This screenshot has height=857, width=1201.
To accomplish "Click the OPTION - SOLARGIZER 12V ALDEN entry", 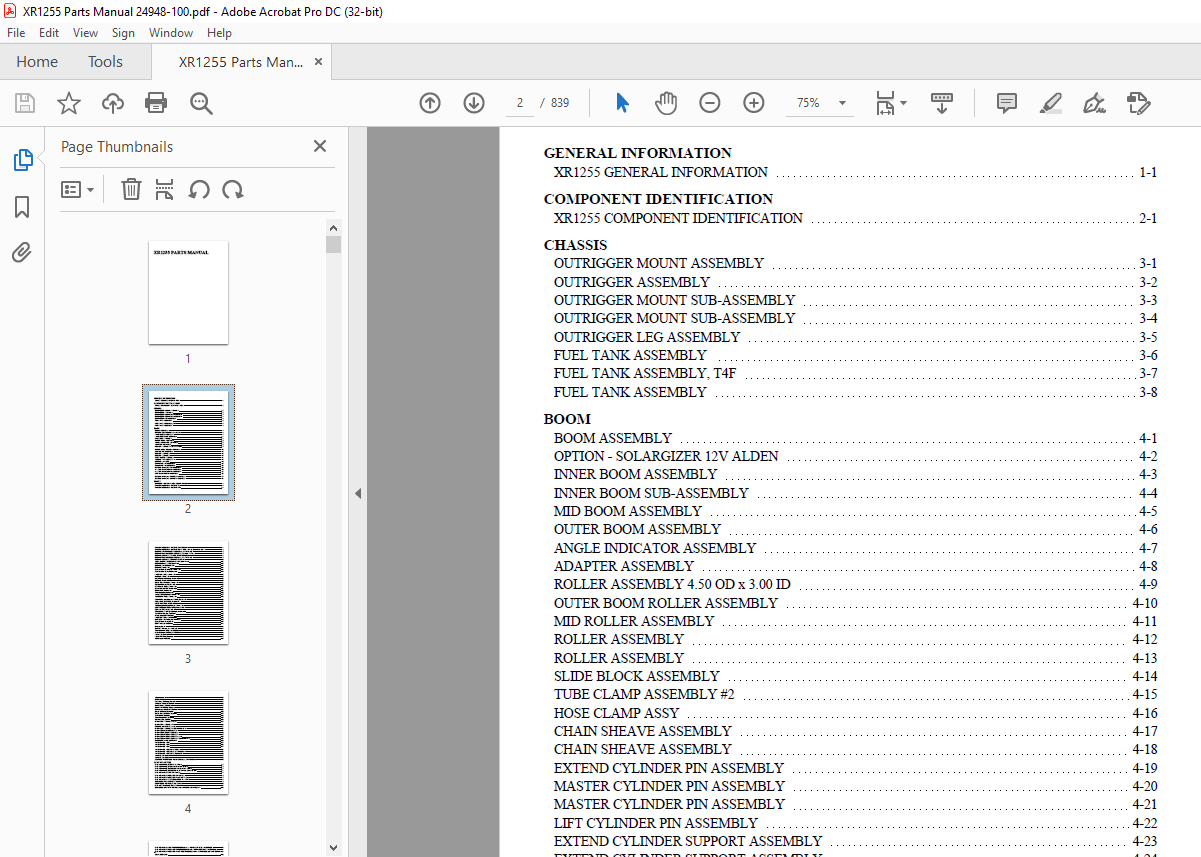I will 855,456.
